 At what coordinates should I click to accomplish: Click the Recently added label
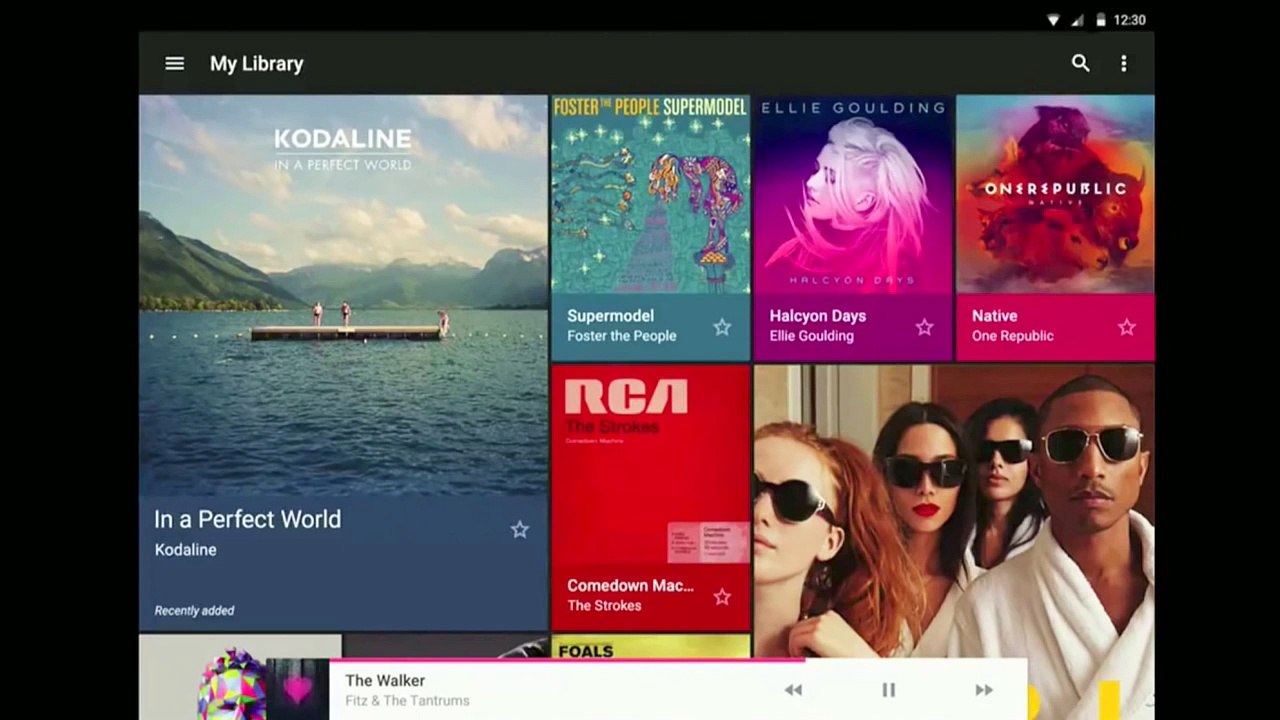[x=194, y=610]
